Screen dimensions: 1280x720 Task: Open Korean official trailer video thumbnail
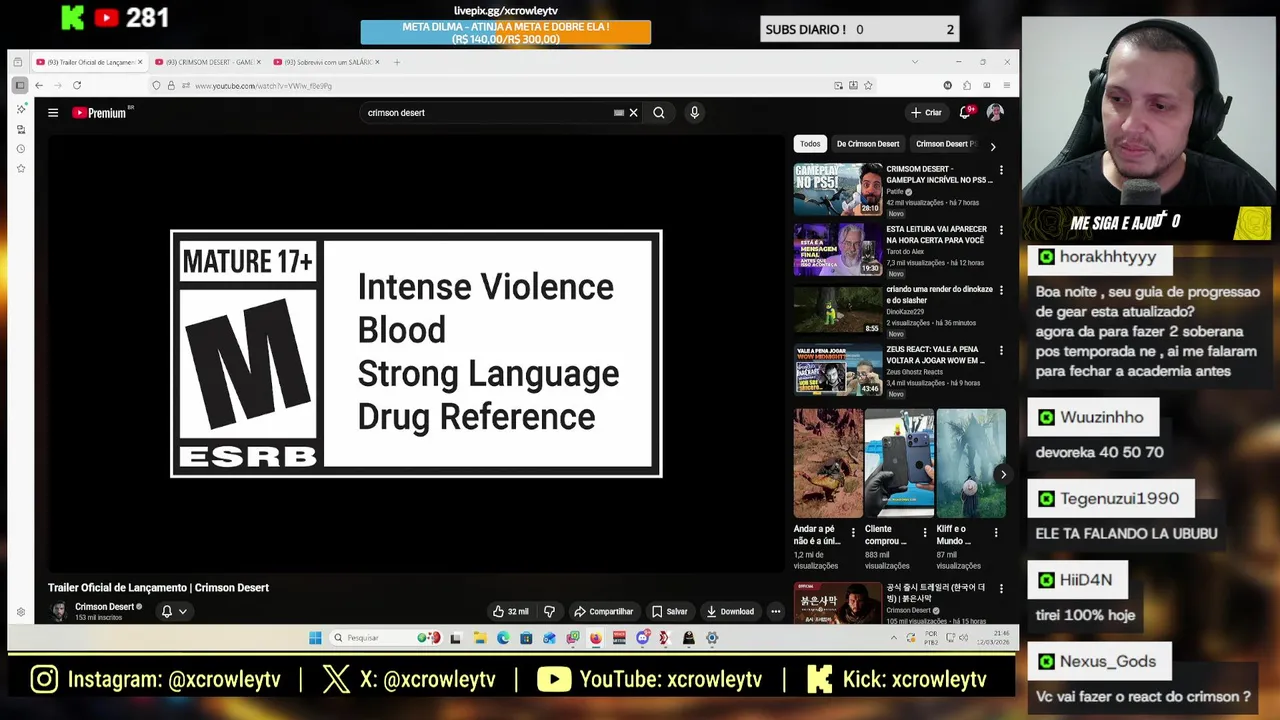838,603
